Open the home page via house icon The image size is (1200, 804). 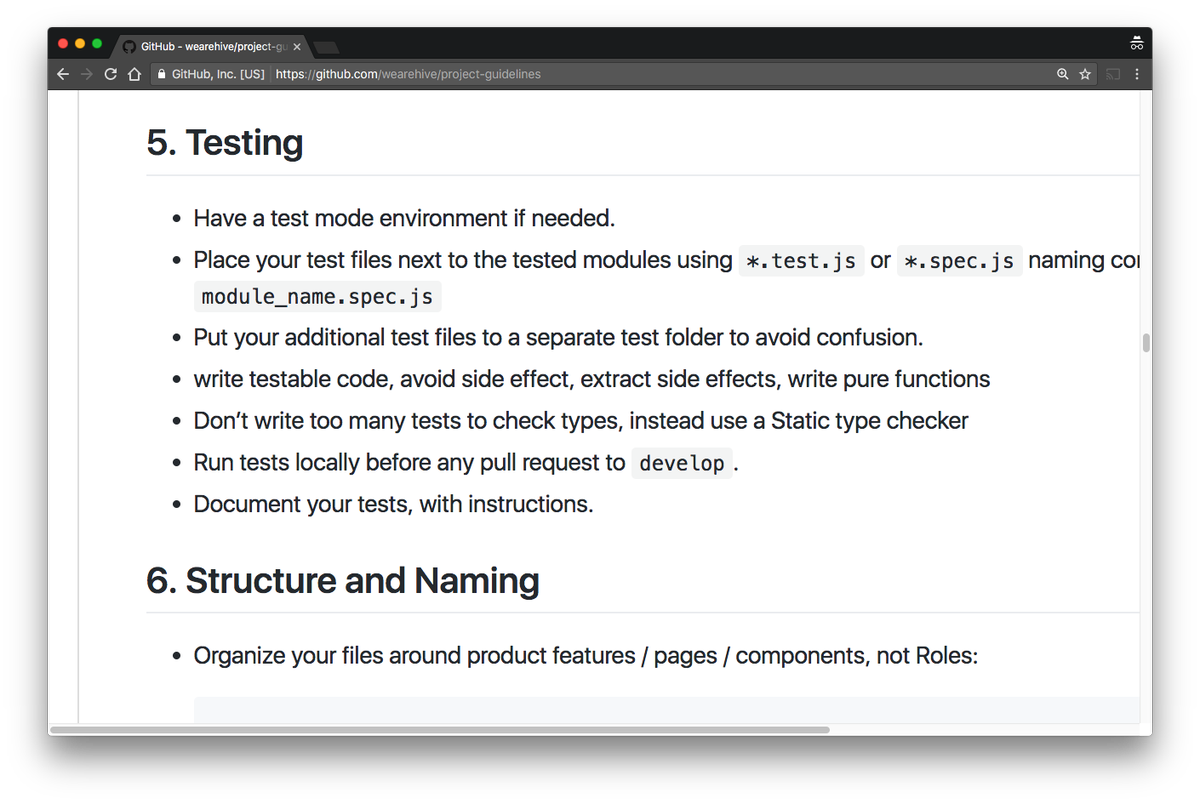pos(134,74)
